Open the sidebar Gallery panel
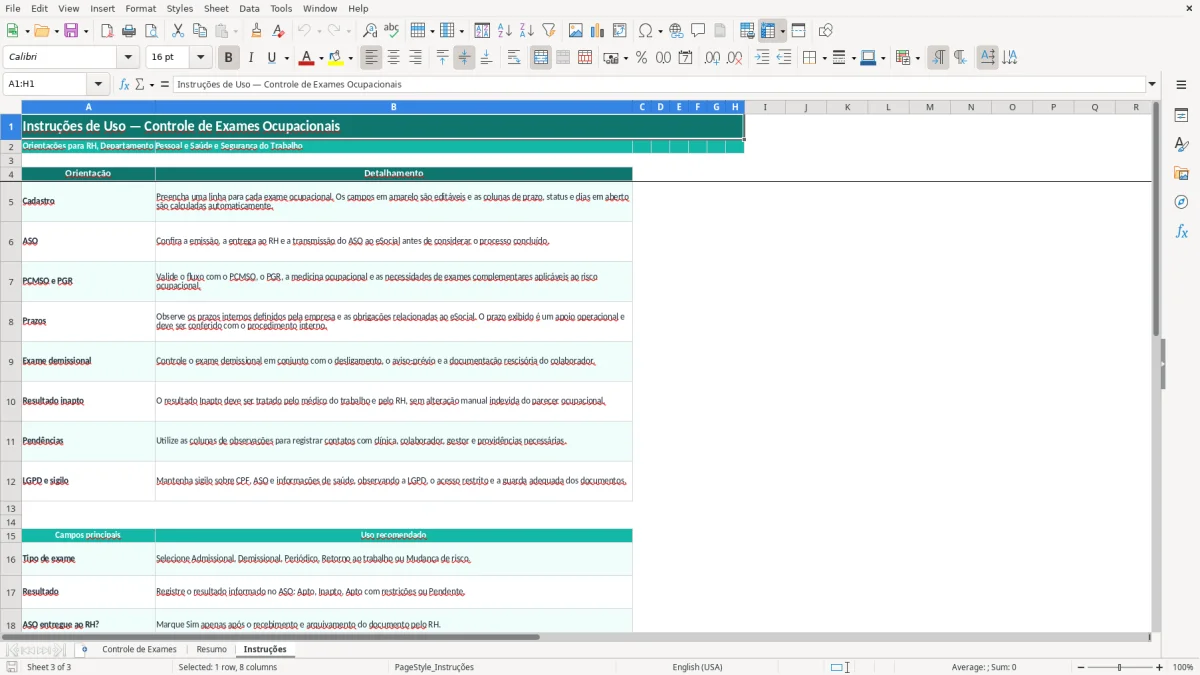This screenshot has height=675, width=1200. click(x=1181, y=173)
